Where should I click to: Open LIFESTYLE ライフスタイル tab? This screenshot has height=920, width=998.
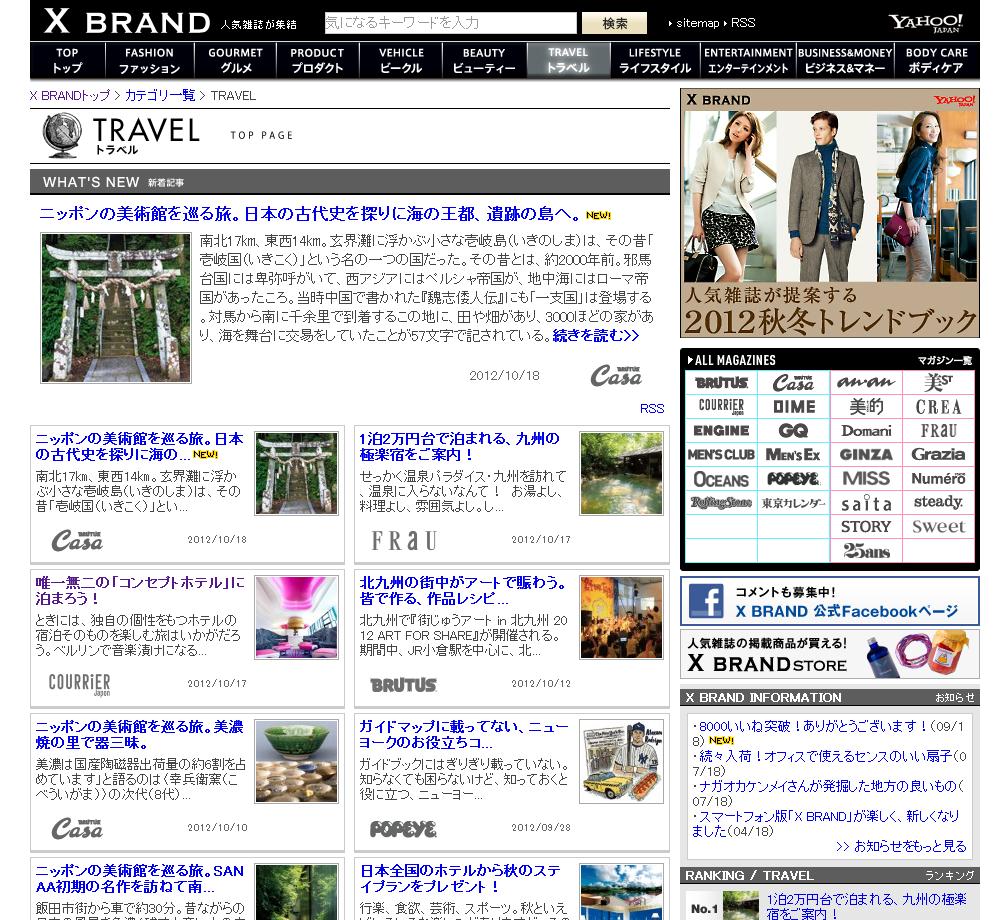coord(655,60)
